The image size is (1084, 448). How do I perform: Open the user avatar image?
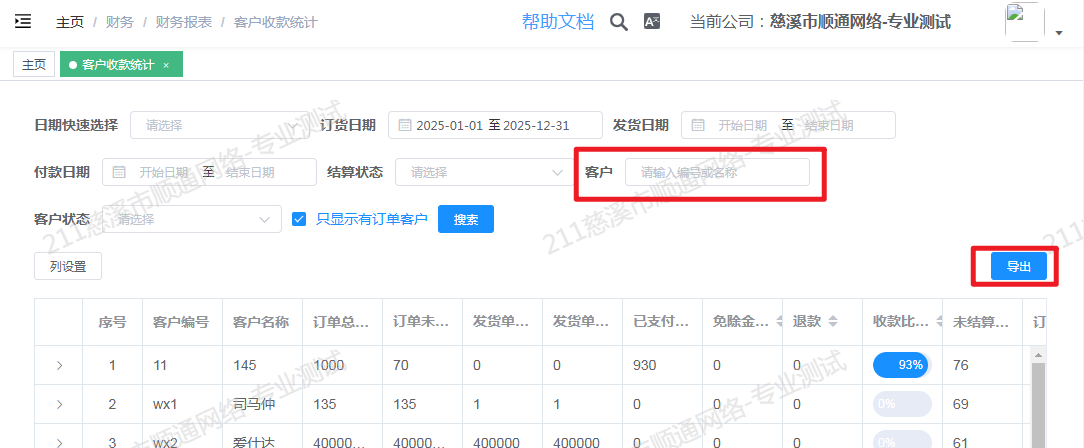click(x=1024, y=22)
